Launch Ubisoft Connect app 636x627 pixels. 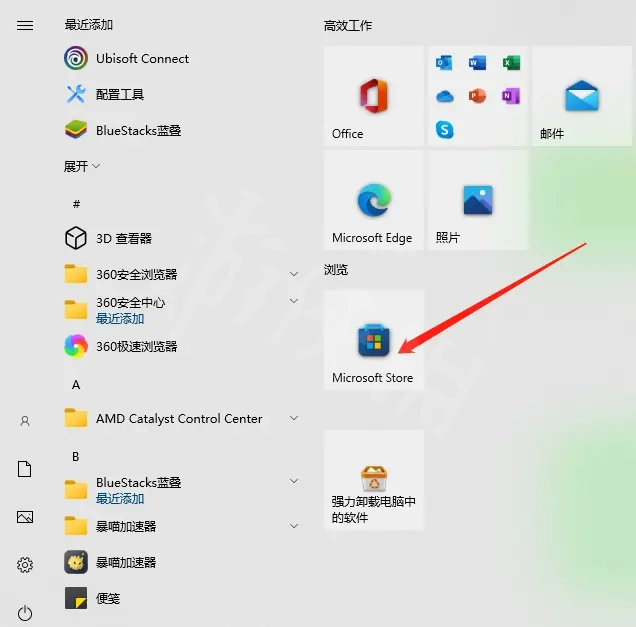point(142,59)
